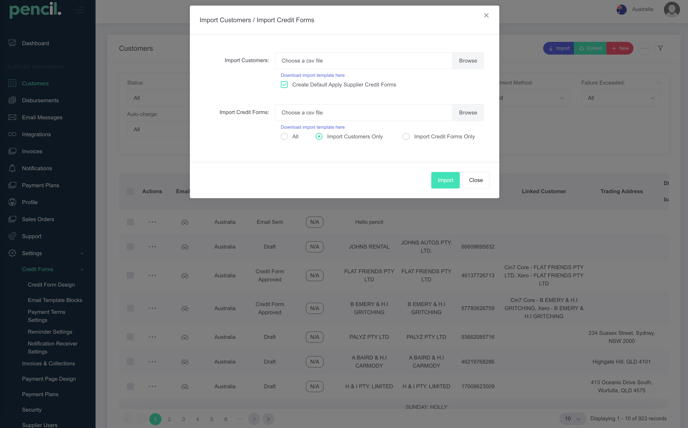This screenshot has height=428, width=688.
Task: Click the user avatar at top right
Action: pos(671,9)
